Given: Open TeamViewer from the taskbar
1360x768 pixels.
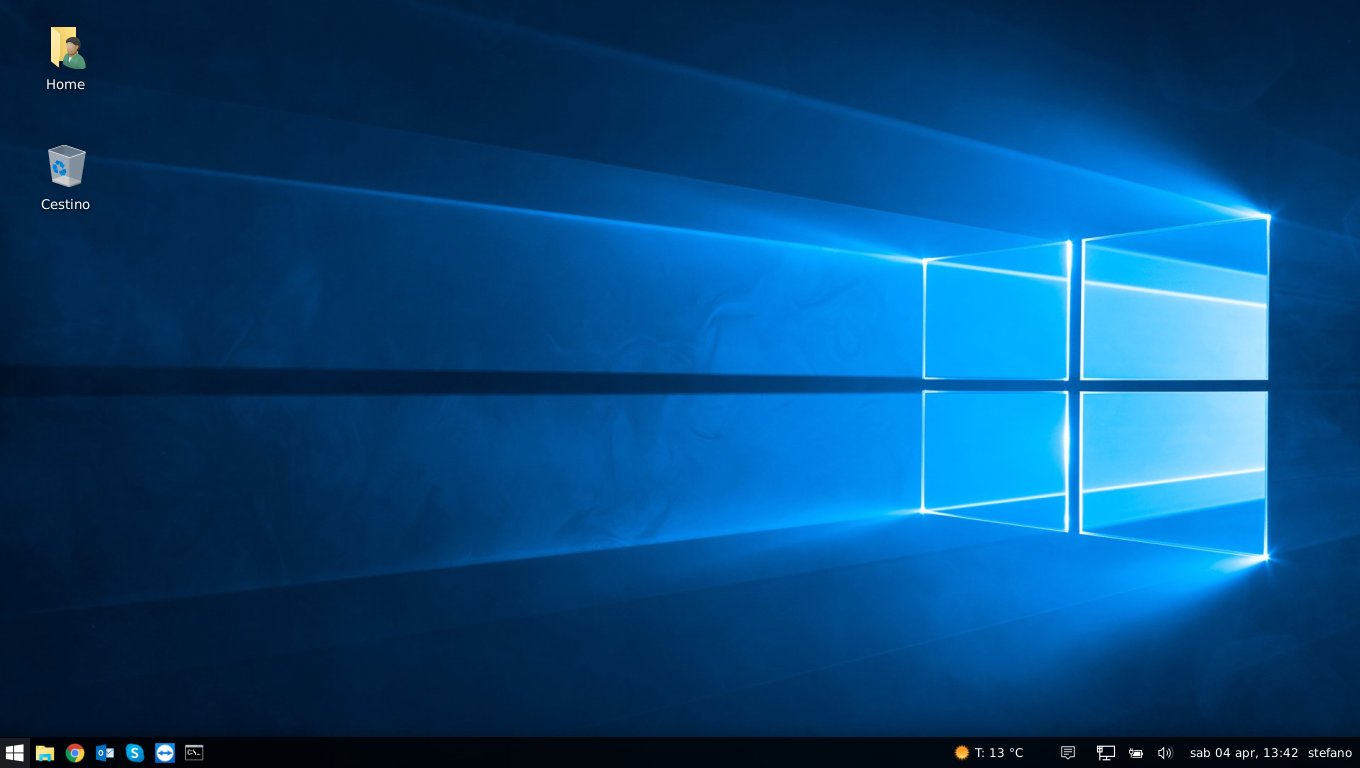Looking at the screenshot, I should tap(165, 753).
